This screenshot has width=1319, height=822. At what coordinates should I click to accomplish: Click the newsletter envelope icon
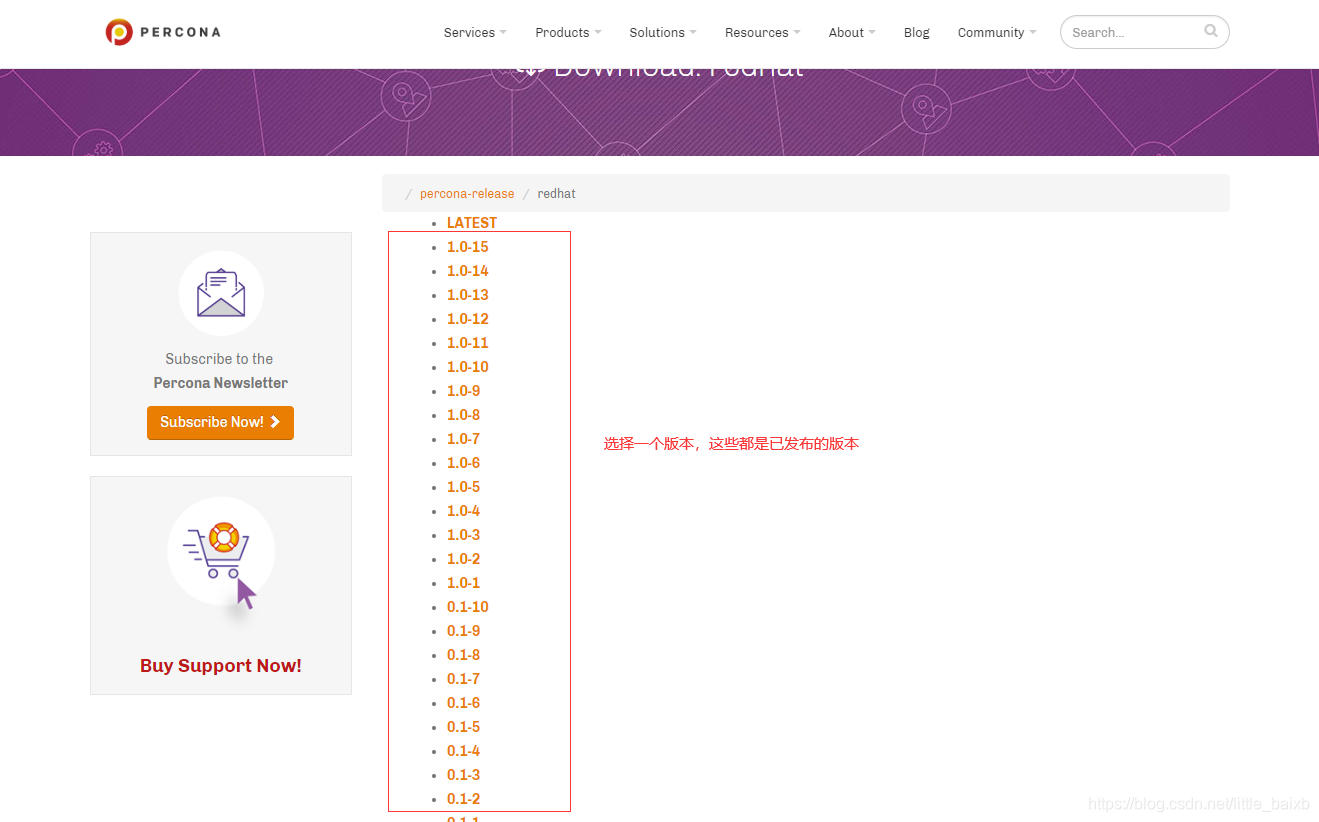click(221, 293)
